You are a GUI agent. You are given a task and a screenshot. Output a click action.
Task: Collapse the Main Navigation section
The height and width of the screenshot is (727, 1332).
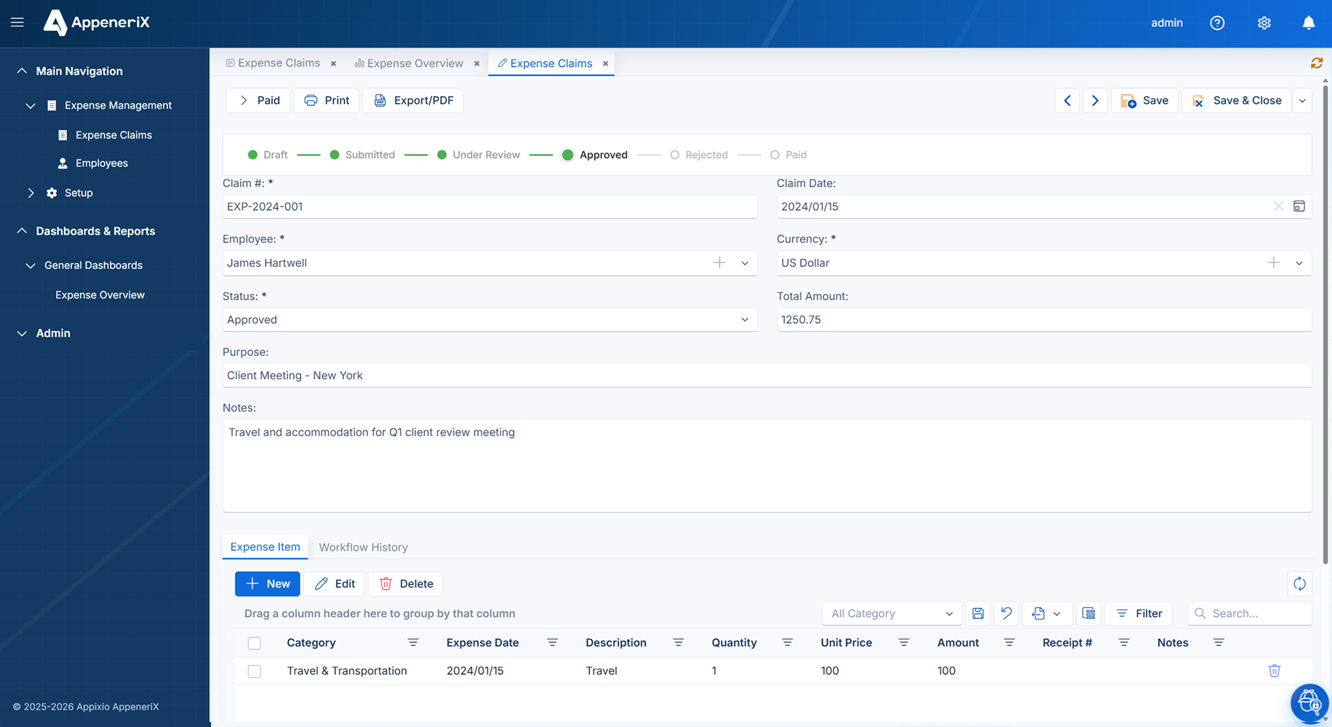coord(22,71)
